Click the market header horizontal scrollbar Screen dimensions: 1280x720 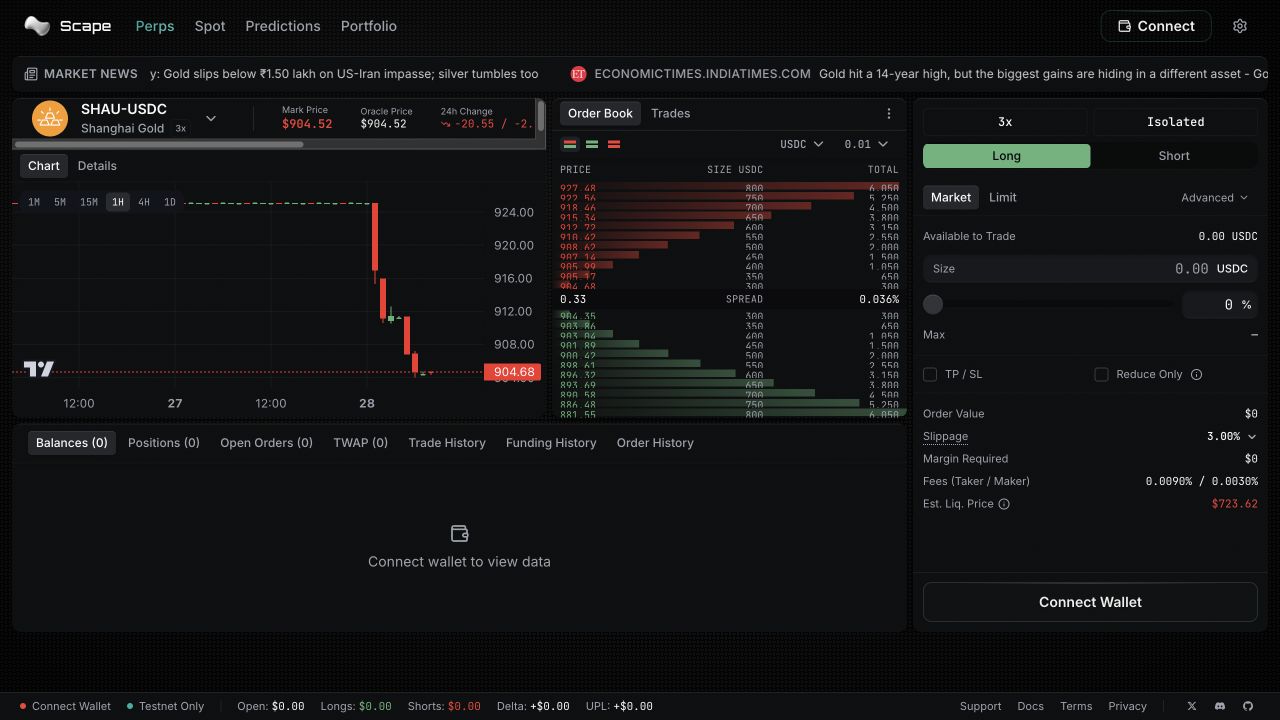159,144
